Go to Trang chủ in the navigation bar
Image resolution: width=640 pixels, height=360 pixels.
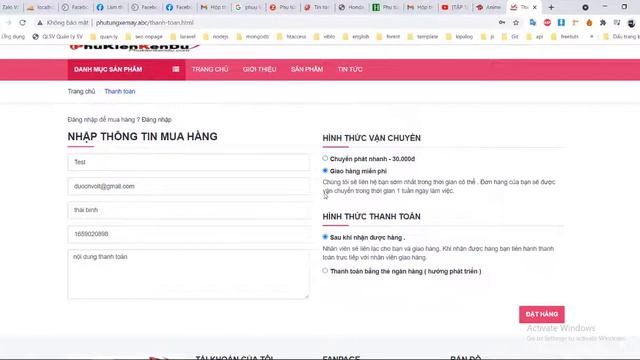[x=210, y=69]
